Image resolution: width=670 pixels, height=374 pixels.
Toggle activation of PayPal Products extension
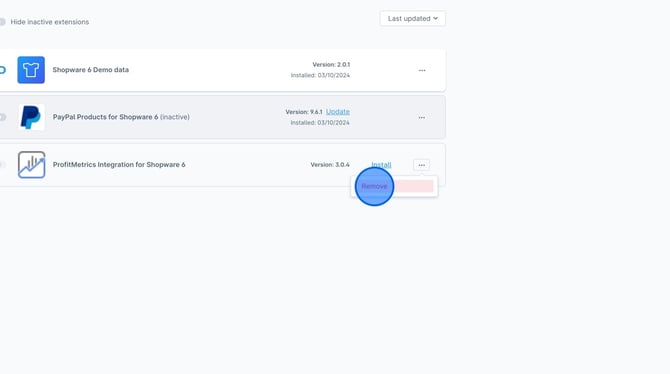2,117
